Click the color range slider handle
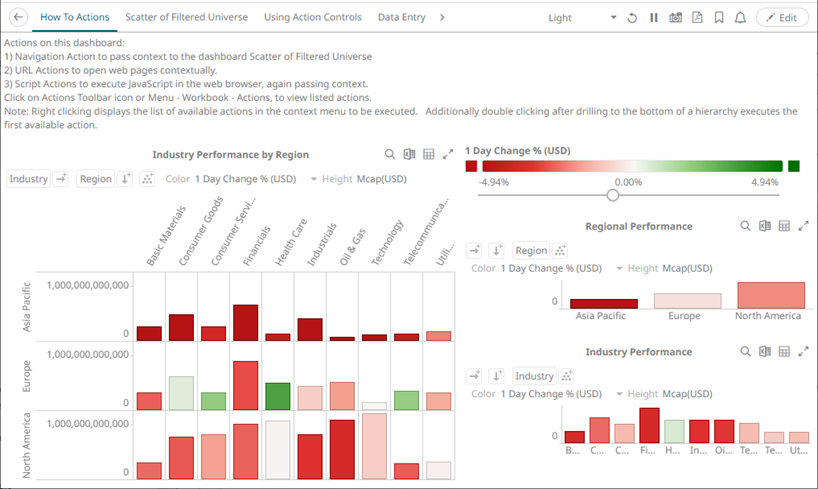Image resolution: width=818 pixels, height=489 pixels. [613, 196]
